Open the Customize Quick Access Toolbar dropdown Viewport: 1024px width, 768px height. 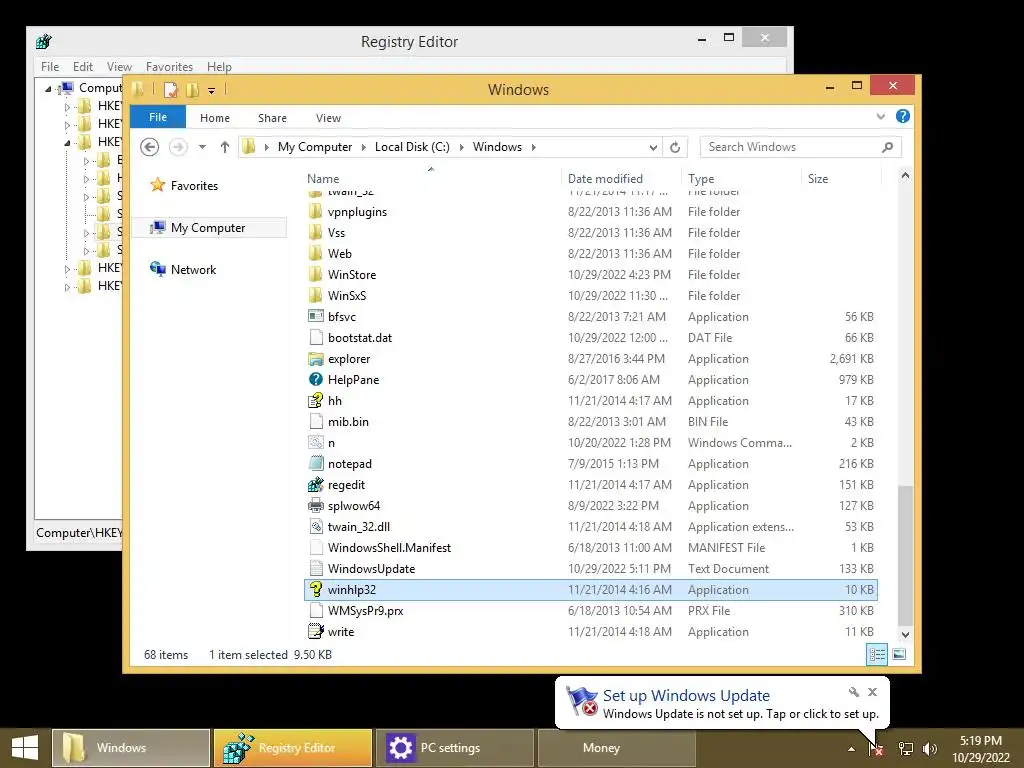212,91
